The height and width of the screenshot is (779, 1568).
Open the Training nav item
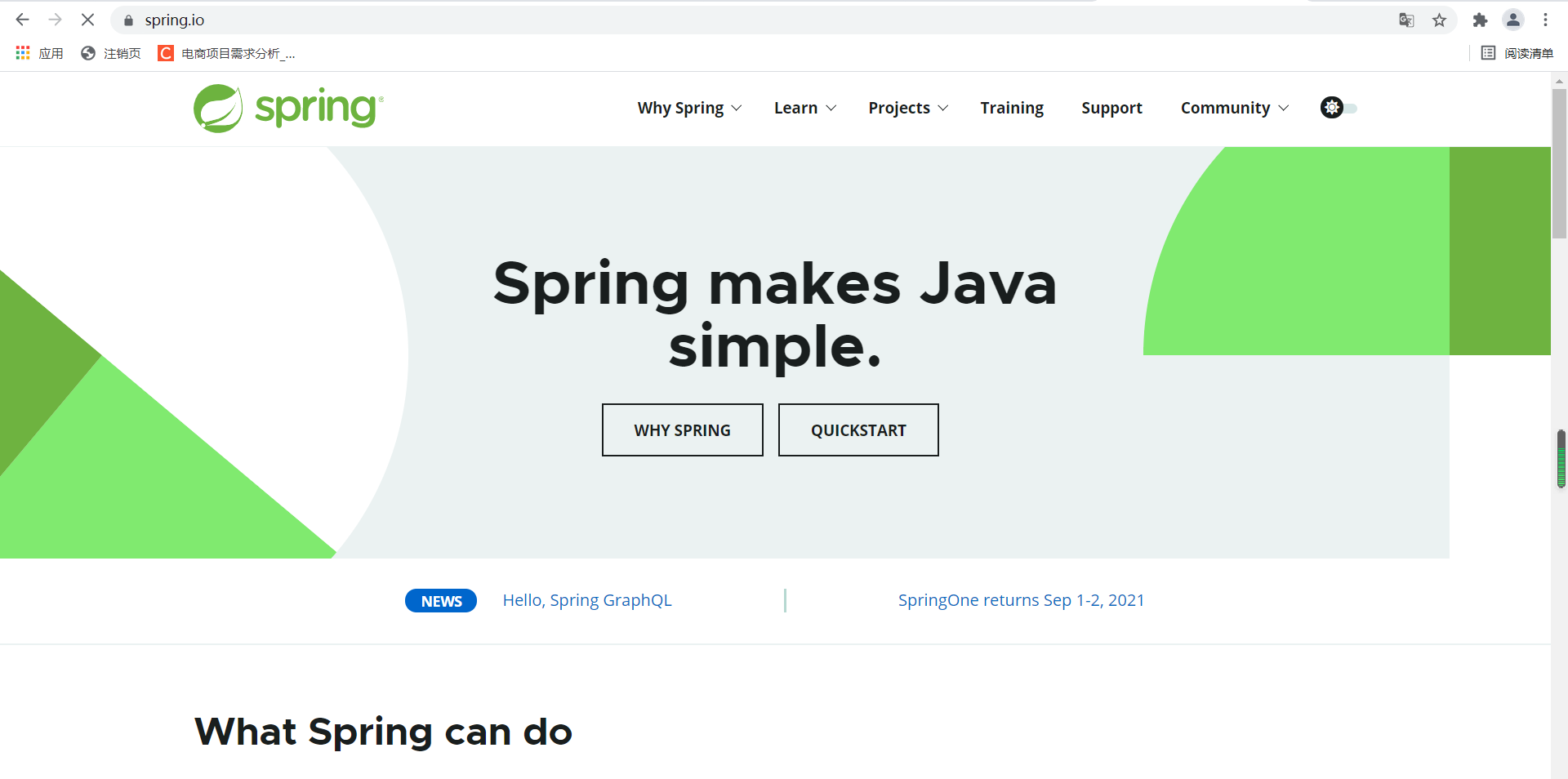tap(1012, 108)
